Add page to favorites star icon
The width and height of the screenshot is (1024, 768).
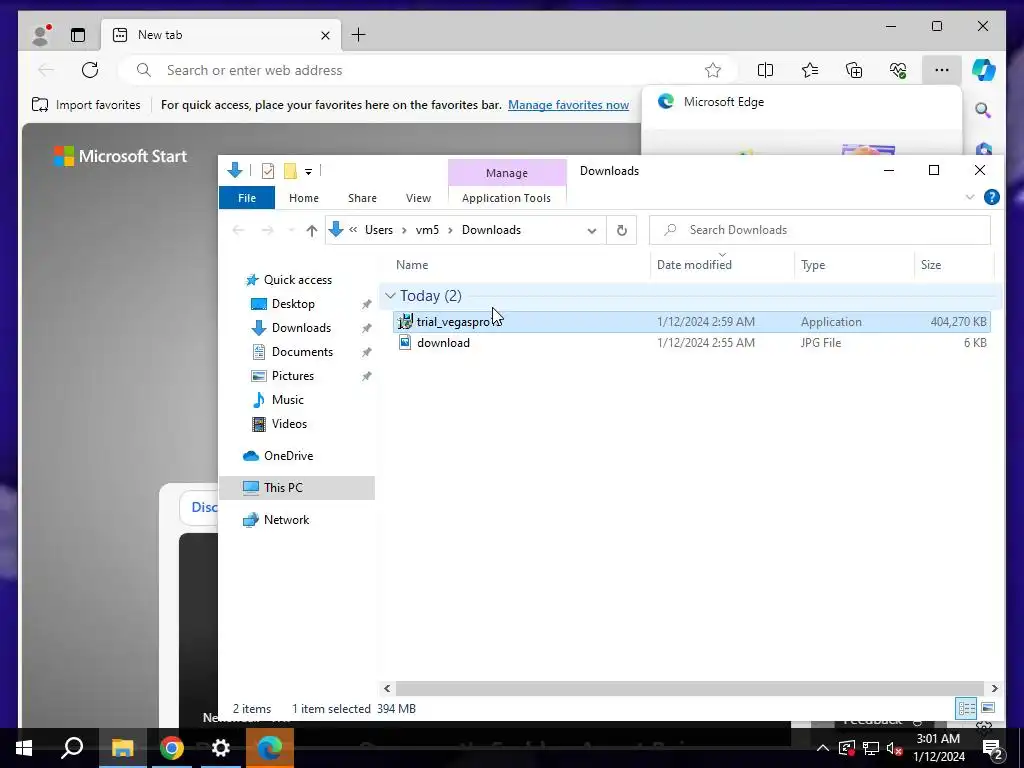[712, 70]
